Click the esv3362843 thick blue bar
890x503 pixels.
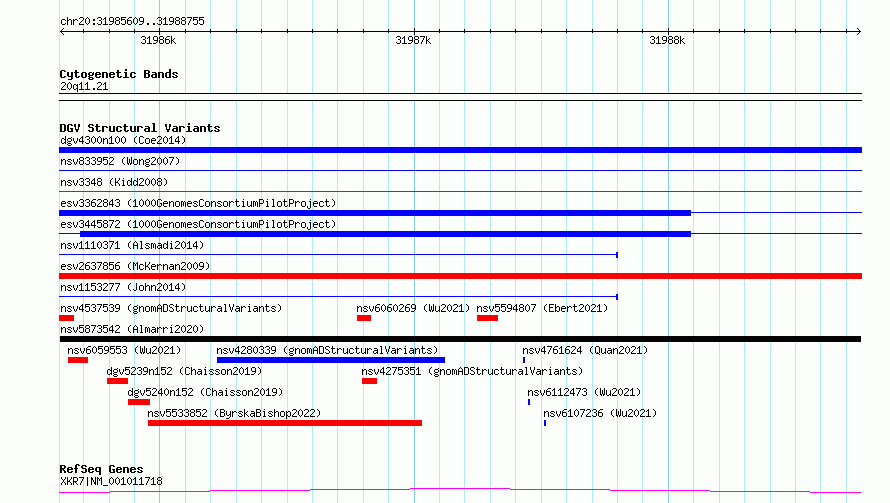(x=375, y=213)
